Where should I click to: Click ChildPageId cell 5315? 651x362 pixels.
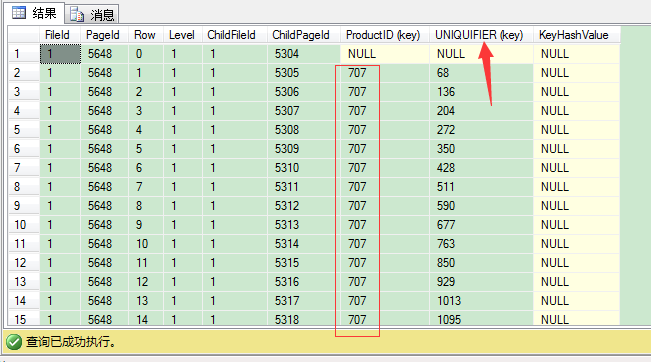click(304, 263)
